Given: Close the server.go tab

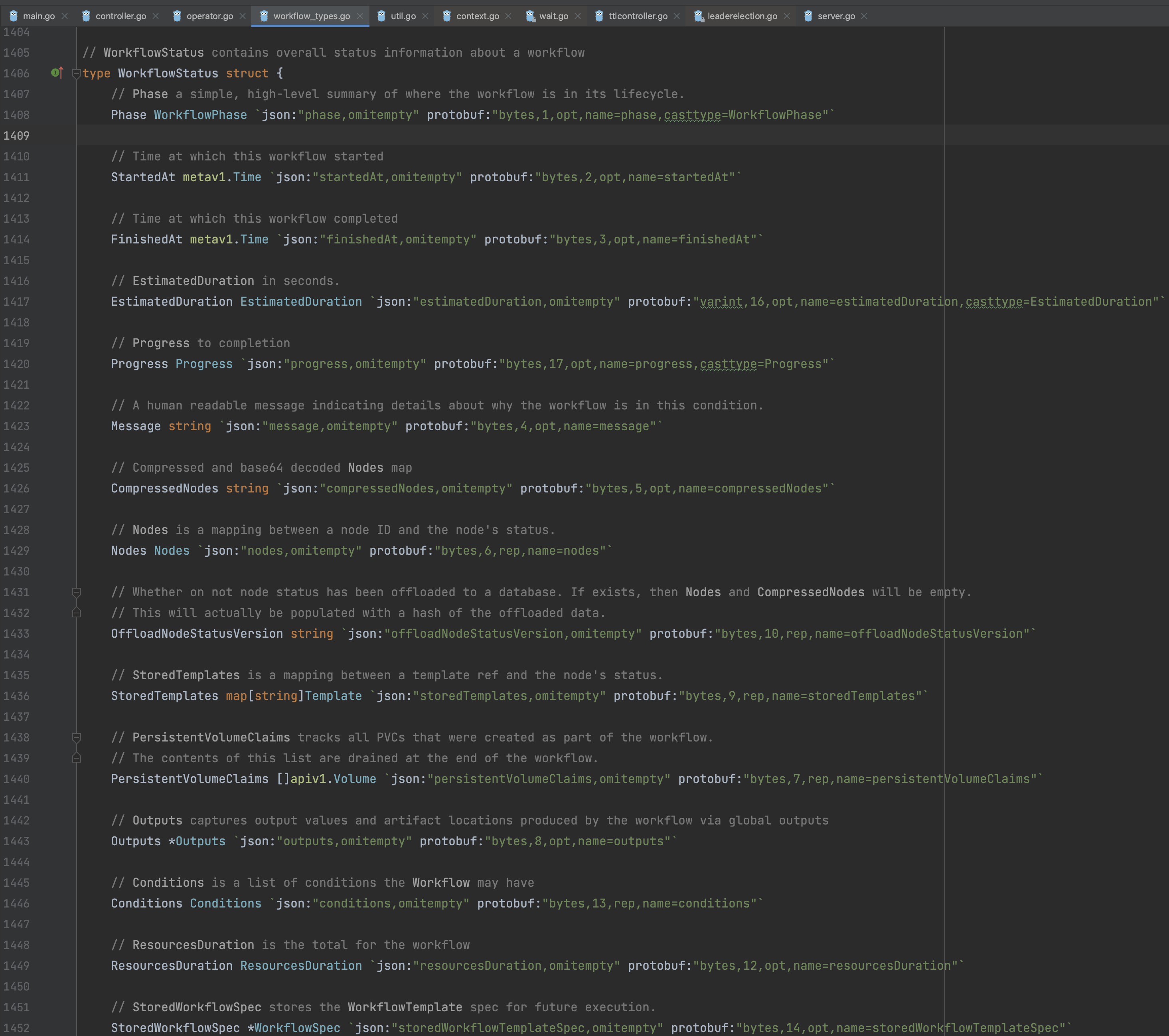Looking at the screenshot, I should 864,16.
